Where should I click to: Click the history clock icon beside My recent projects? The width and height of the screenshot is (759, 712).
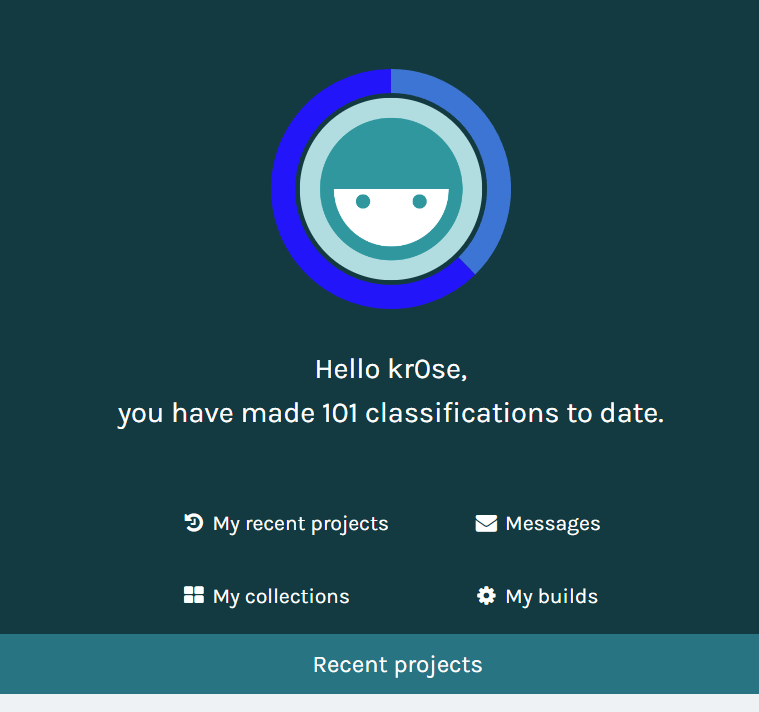(194, 523)
